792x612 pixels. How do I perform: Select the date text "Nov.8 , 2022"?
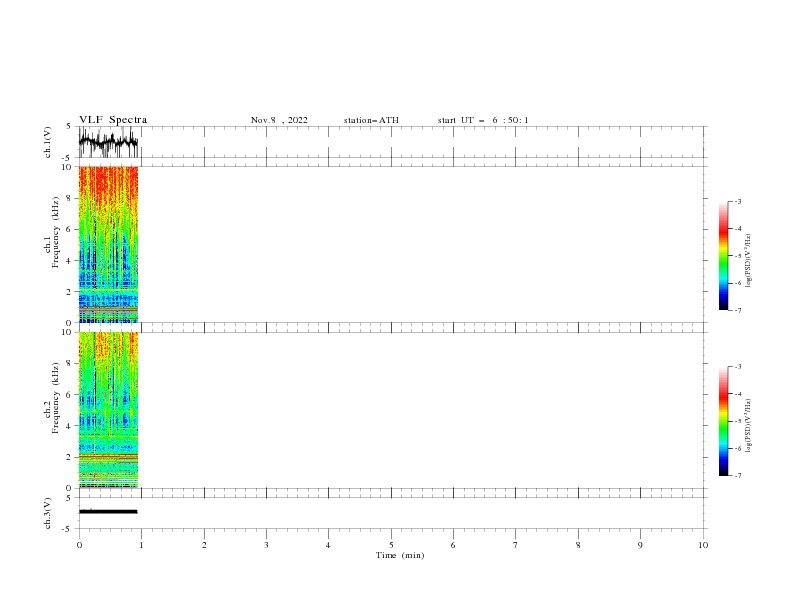pos(279,120)
